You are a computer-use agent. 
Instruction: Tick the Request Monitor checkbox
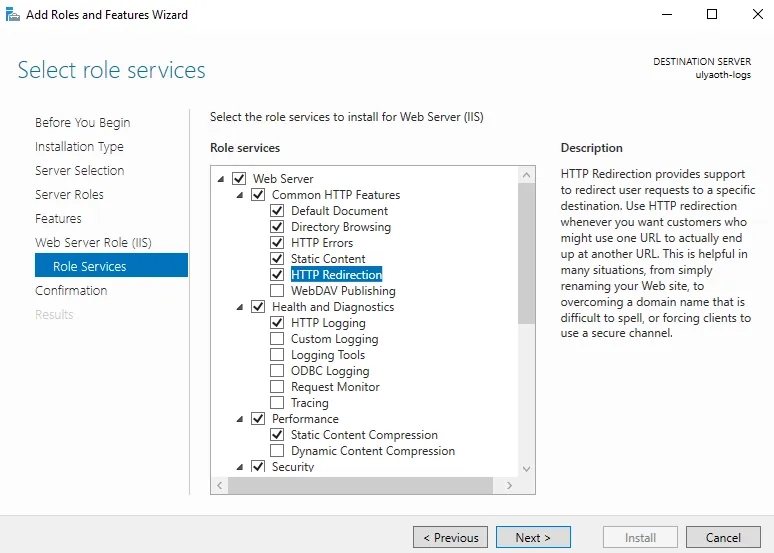(277, 387)
